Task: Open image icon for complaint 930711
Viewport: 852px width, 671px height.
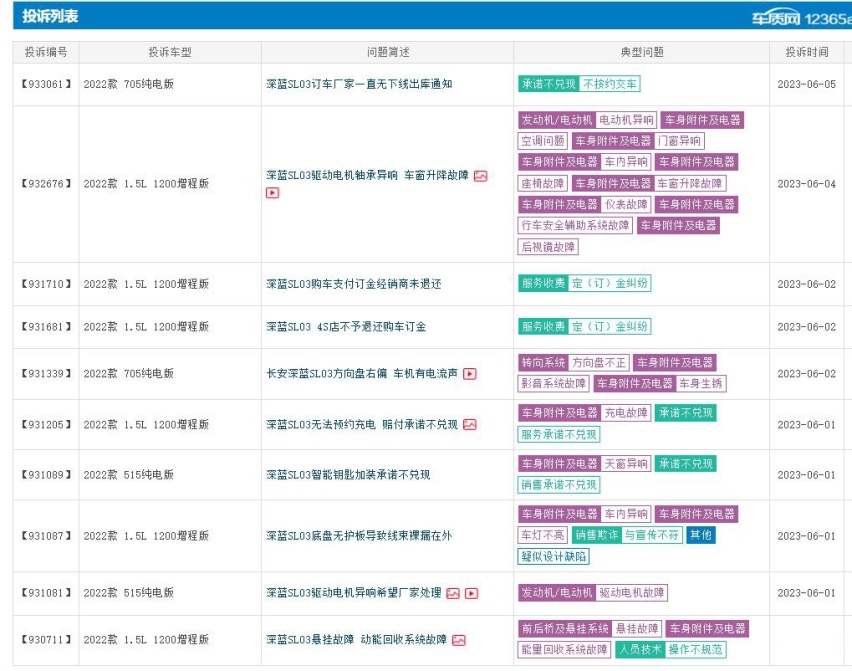Action: [459, 640]
